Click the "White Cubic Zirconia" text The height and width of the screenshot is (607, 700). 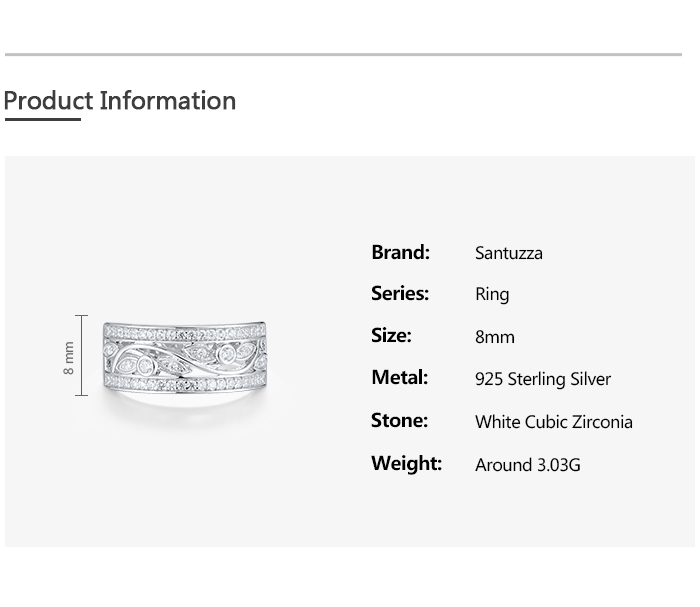click(x=554, y=422)
